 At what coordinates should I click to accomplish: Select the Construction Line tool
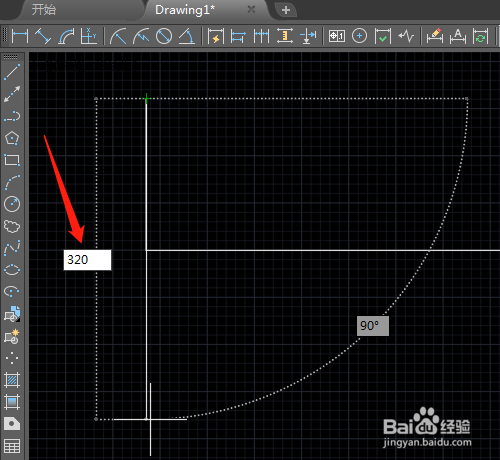click(x=12, y=94)
